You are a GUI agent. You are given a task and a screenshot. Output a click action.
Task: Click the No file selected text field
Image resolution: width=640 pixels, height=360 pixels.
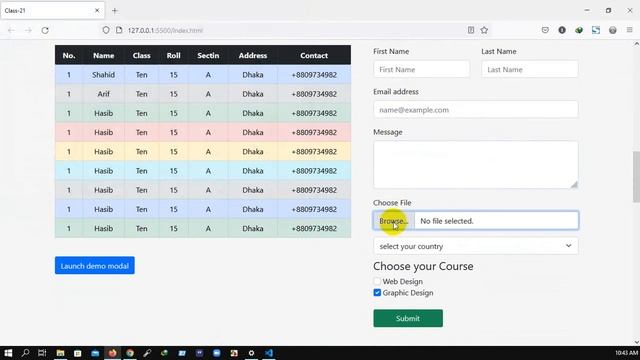click(496, 221)
